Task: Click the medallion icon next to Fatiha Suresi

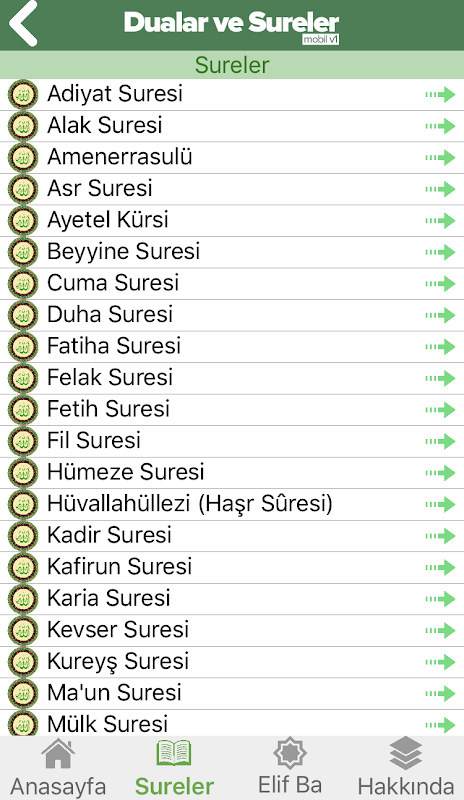Action: click(23, 347)
